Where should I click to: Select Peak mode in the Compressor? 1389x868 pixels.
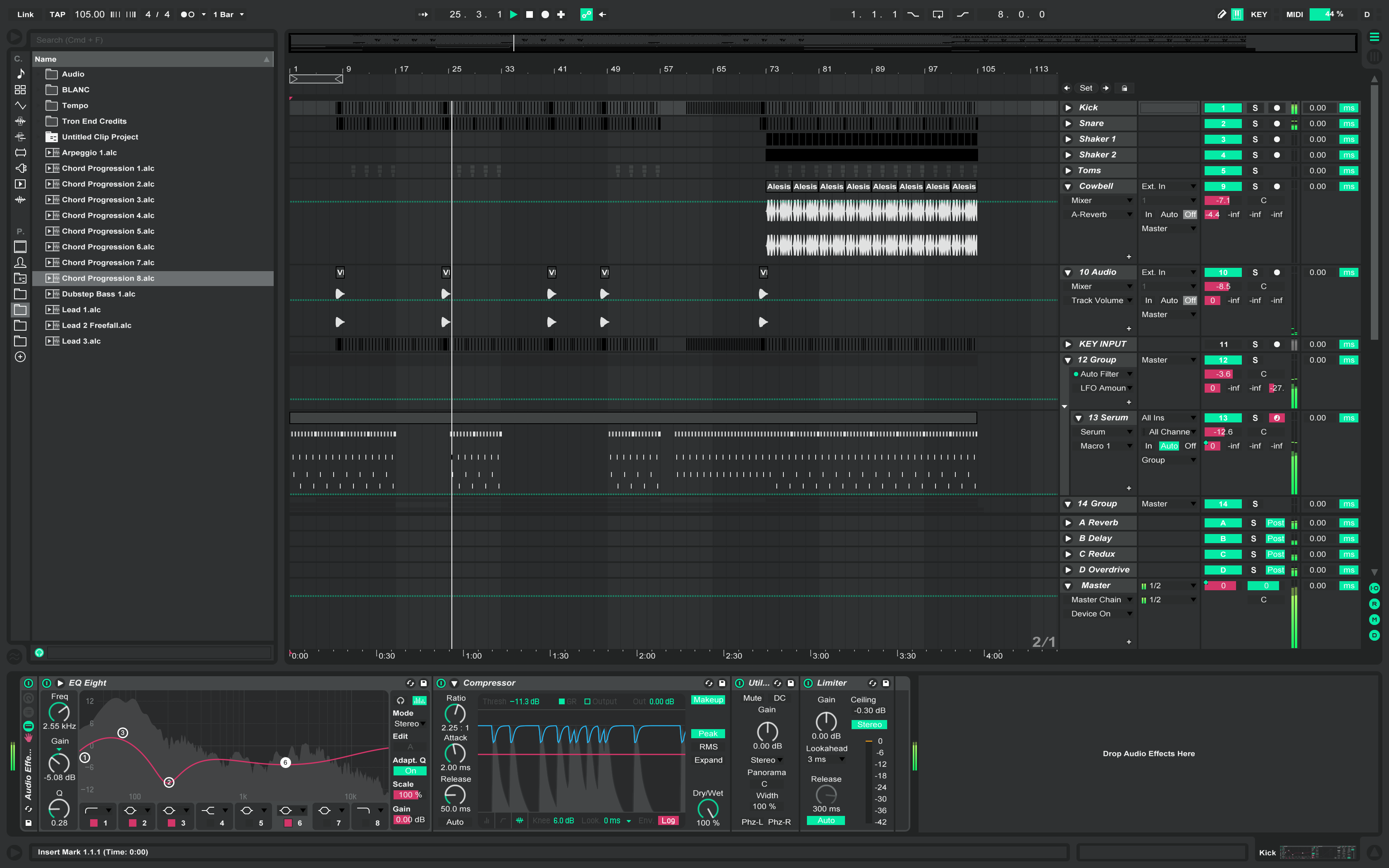tap(708, 734)
